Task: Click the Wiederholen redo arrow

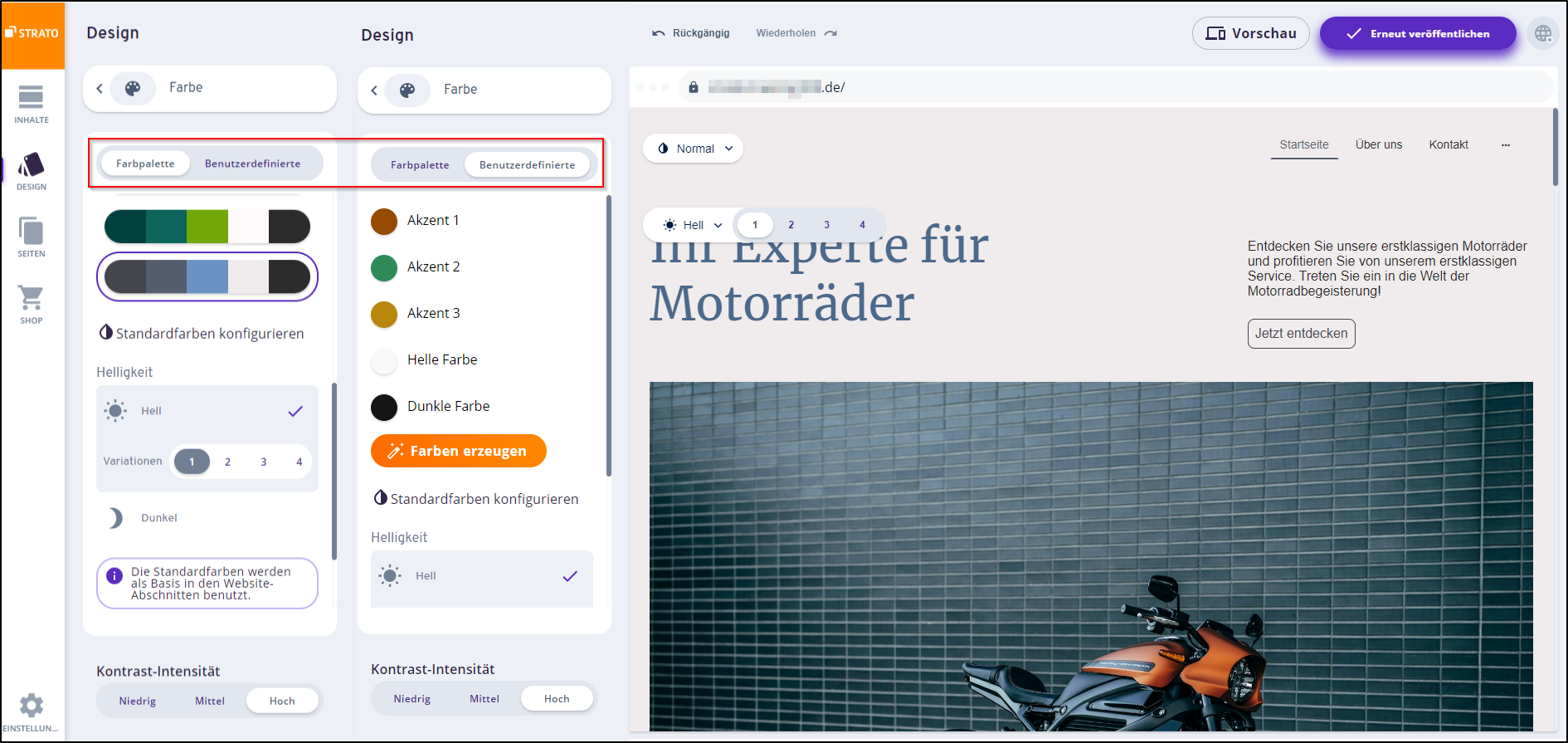Action: tap(830, 33)
